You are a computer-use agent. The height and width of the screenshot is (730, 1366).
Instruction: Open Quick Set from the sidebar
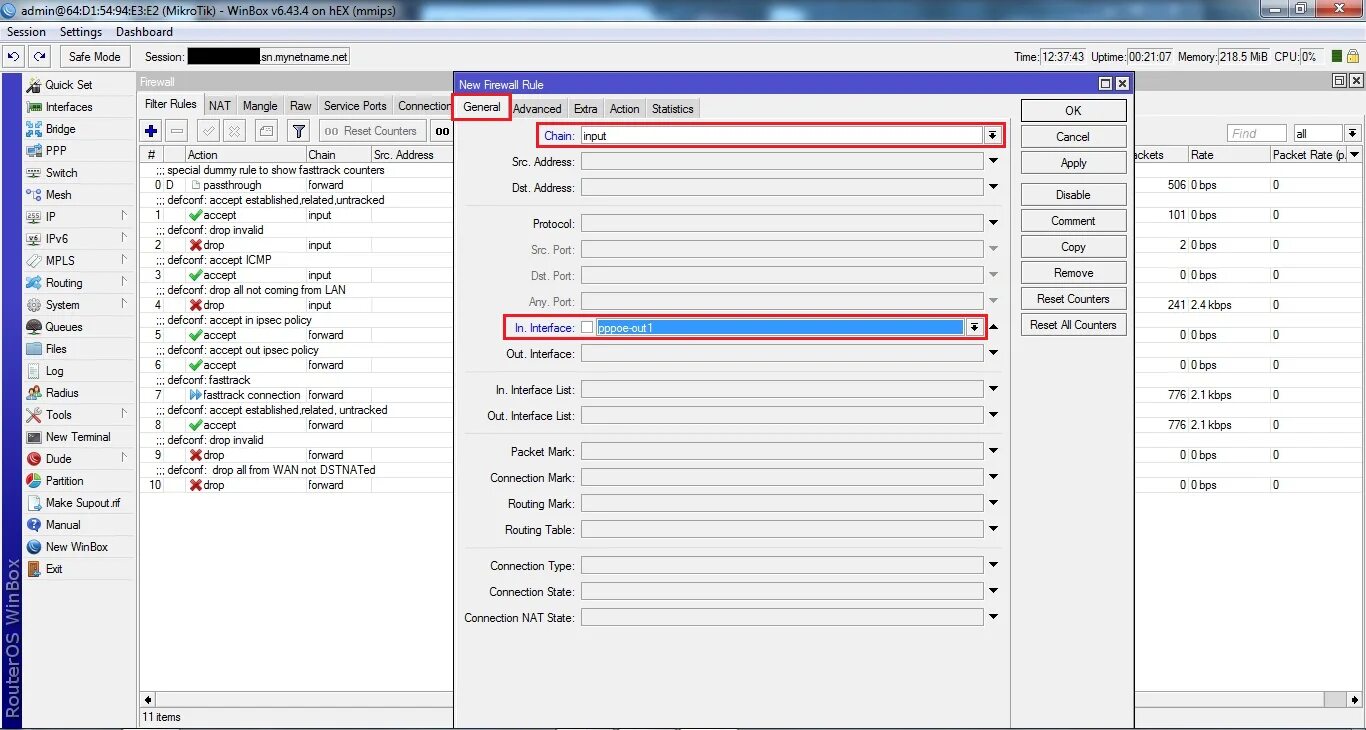(68, 85)
